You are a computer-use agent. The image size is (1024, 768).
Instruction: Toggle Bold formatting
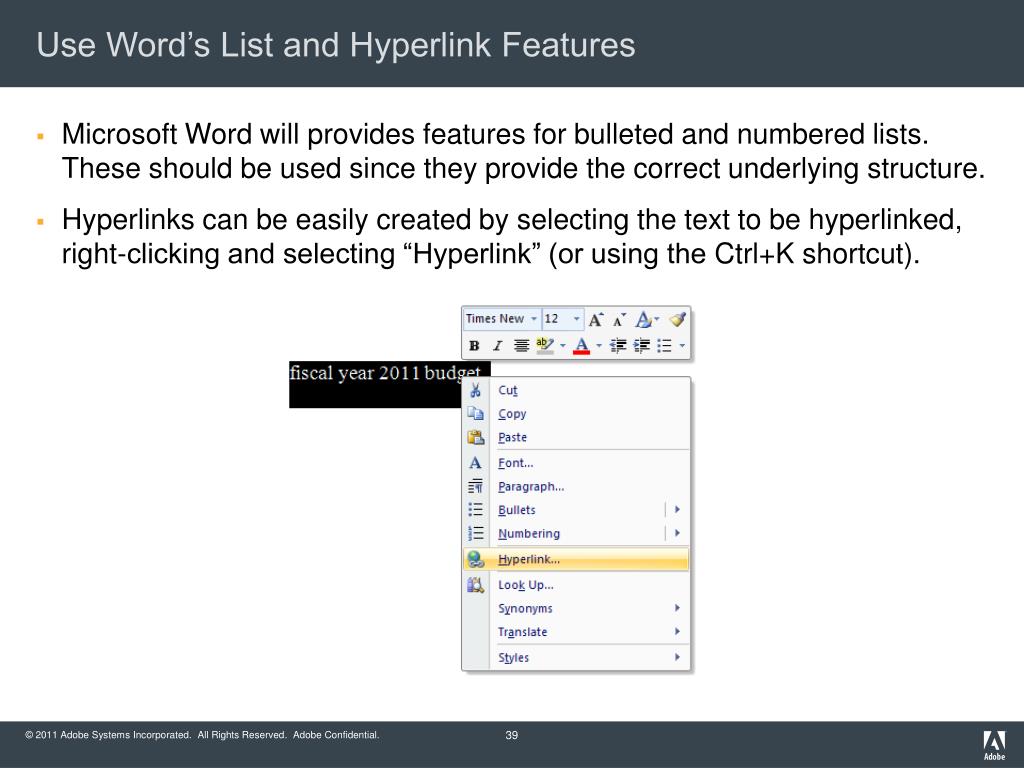(474, 346)
